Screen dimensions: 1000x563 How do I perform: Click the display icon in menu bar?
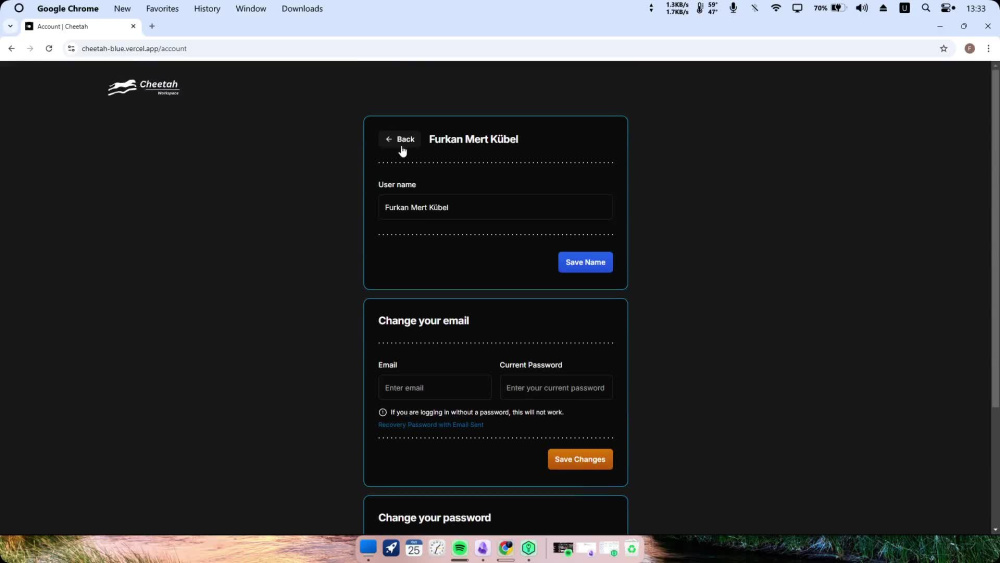[797, 8]
